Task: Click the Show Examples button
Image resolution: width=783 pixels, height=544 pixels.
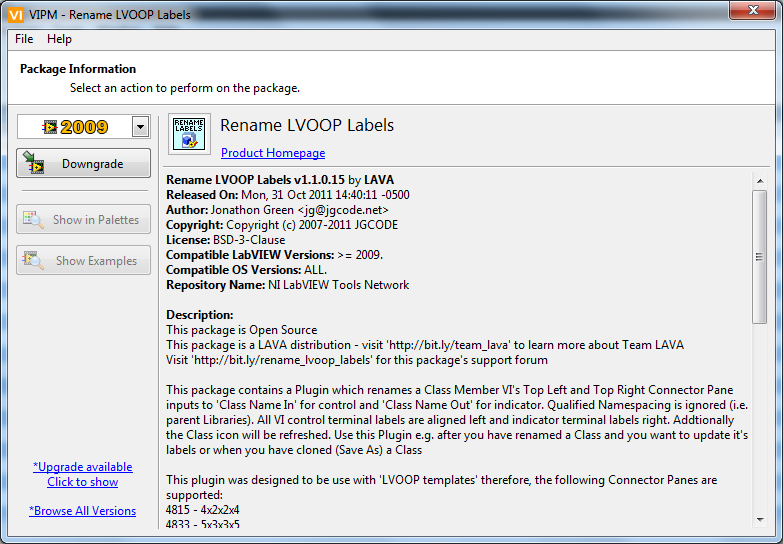Action: coord(83,260)
